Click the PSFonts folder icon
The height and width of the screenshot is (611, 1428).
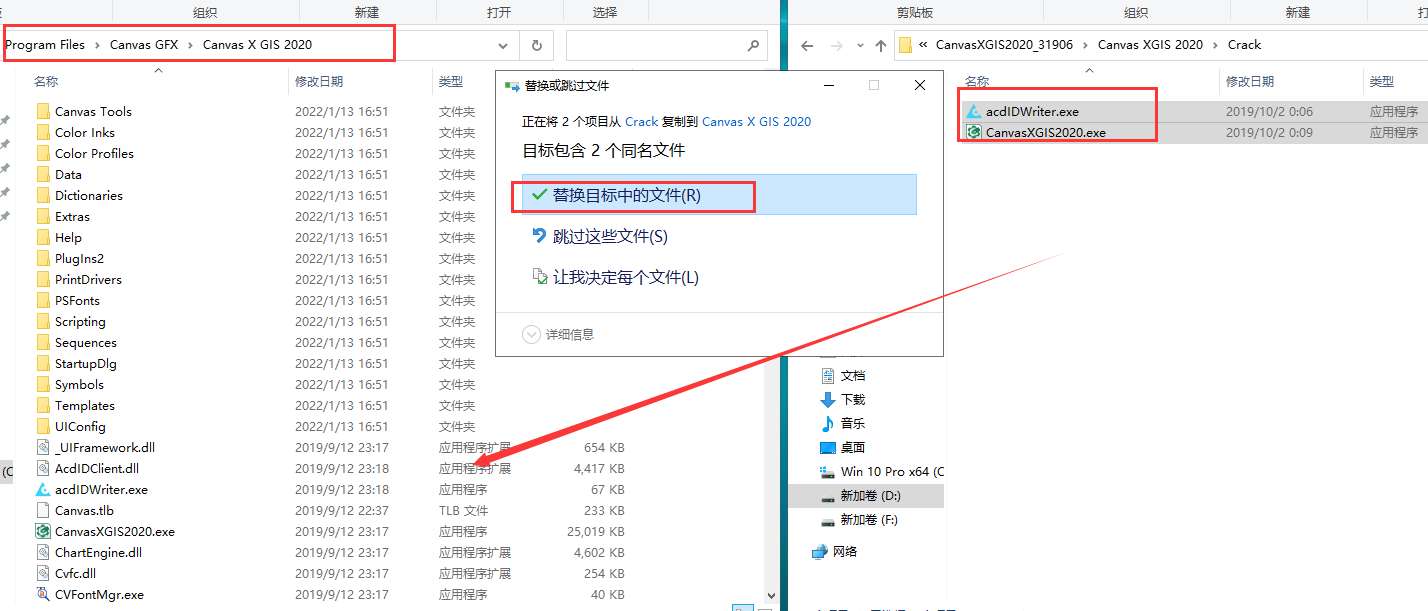click(43, 300)
